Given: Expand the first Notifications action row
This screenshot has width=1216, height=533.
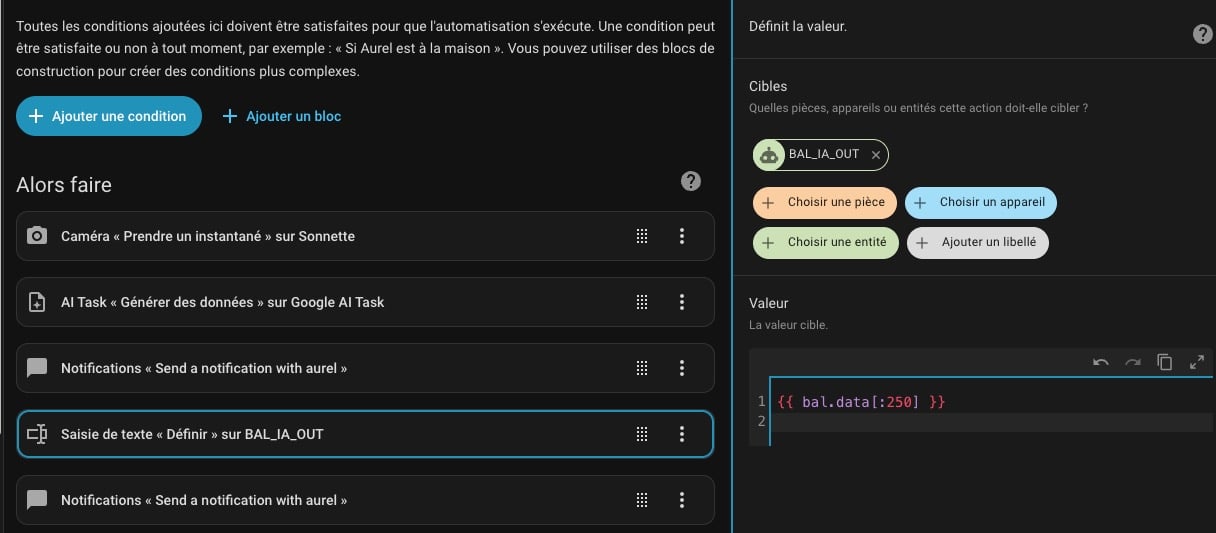Looking at the screenshot, I should point(300,368).
